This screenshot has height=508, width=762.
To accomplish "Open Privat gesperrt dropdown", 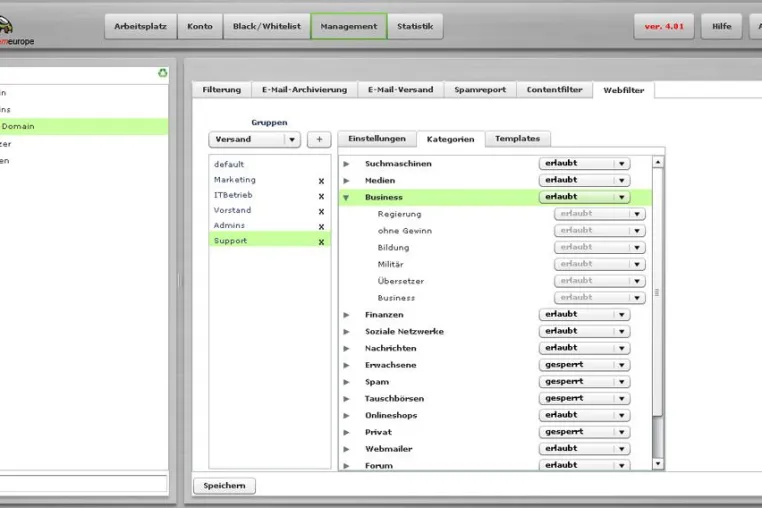I will [585, 432].
